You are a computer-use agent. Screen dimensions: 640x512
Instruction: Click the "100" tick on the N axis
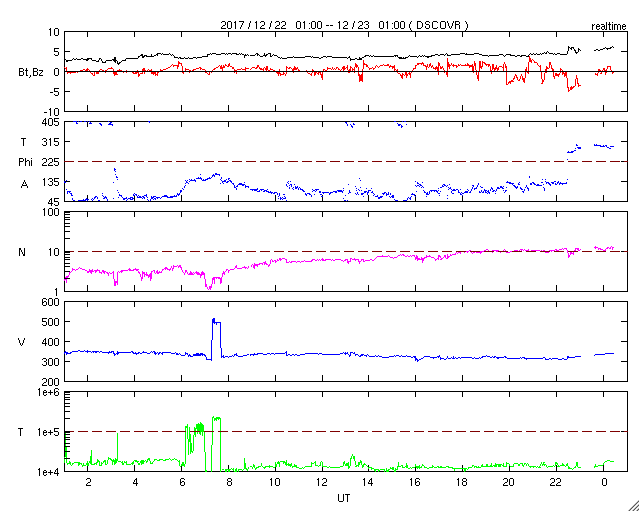point(52,212)
